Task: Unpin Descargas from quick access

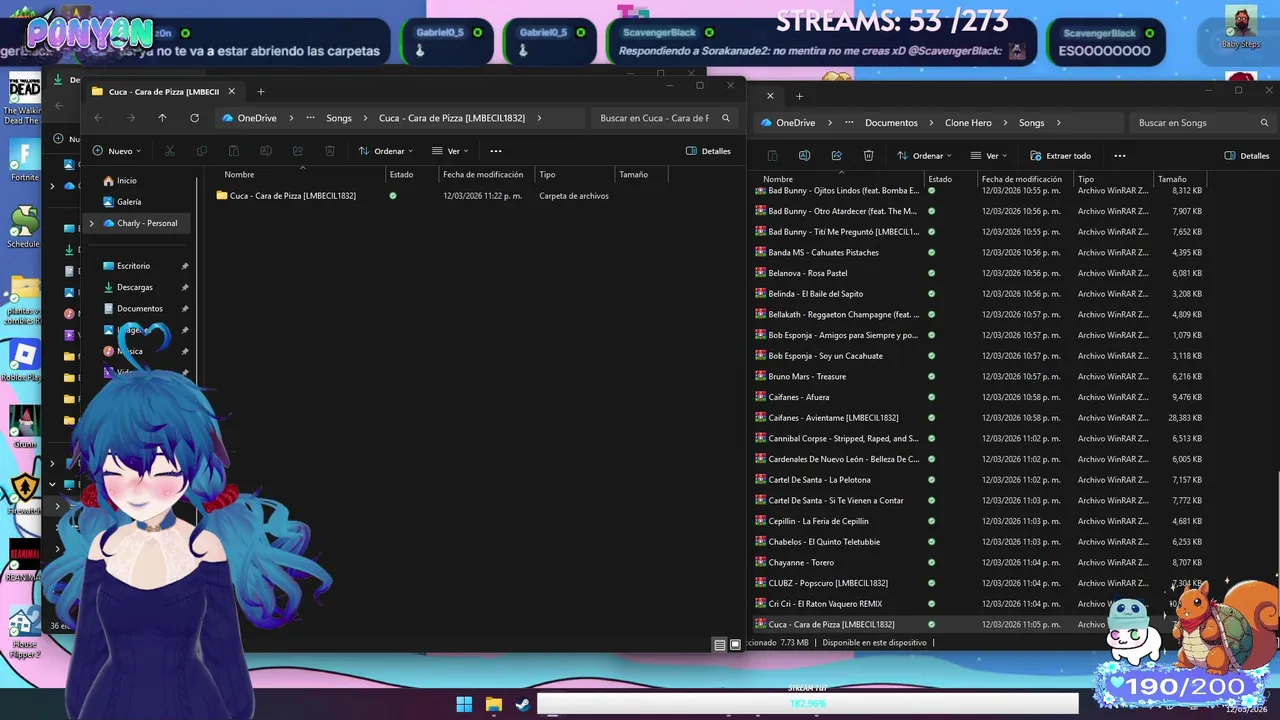Action: (185, 287)
